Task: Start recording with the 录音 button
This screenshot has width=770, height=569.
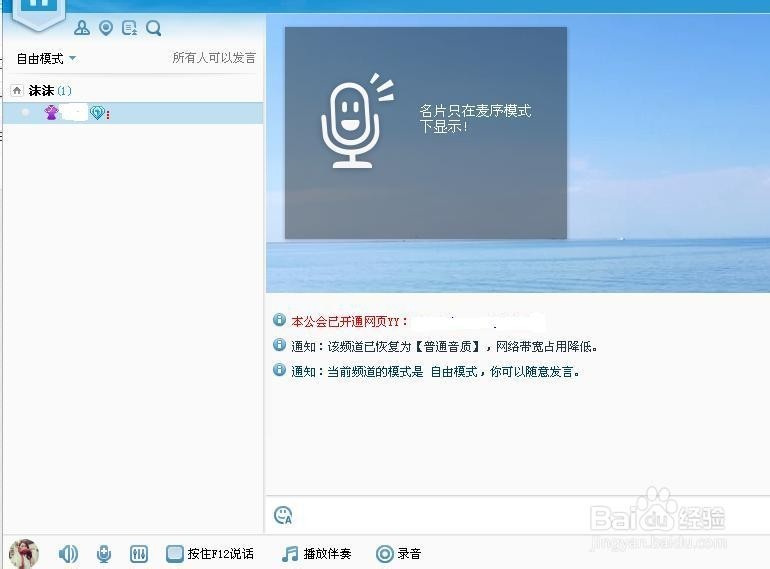Action: 398,554
